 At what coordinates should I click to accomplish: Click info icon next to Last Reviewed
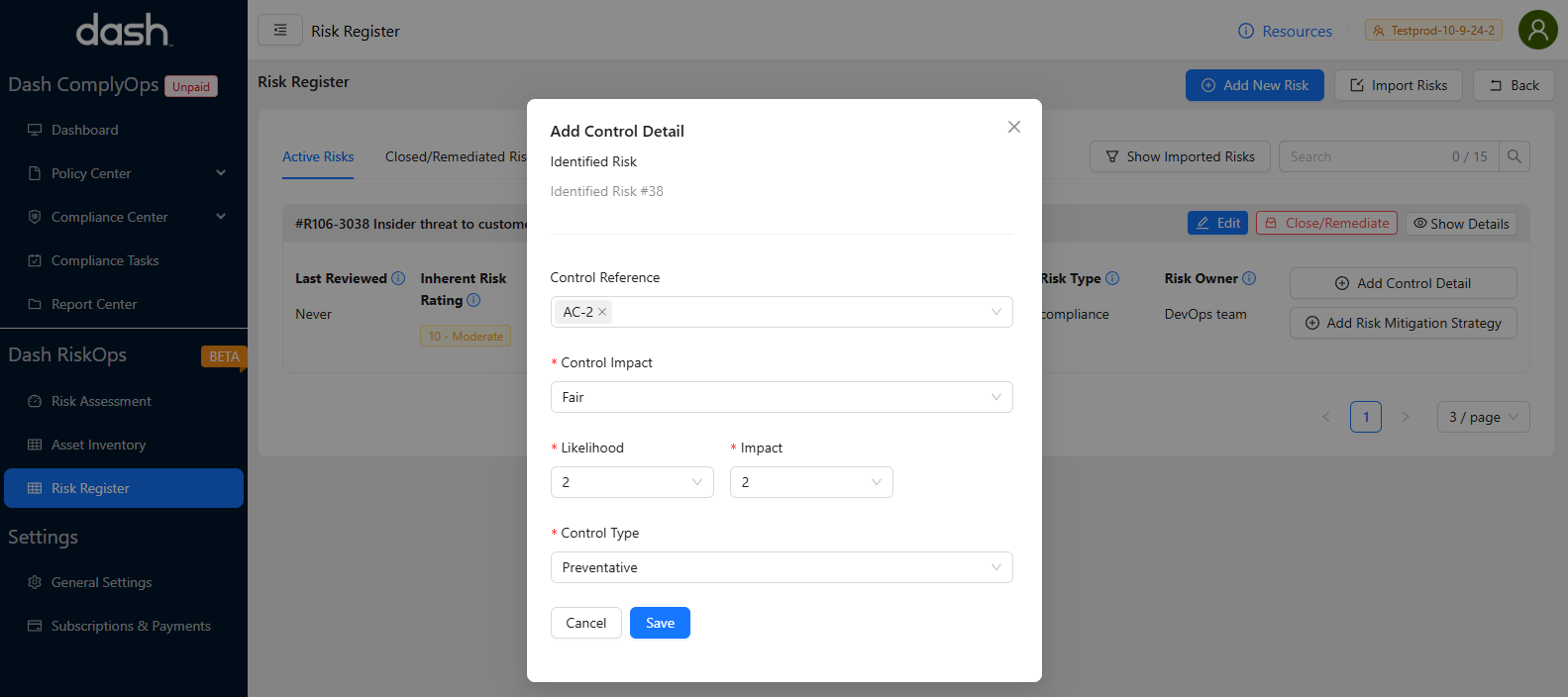pyautogui.click(x=398, y=278)
